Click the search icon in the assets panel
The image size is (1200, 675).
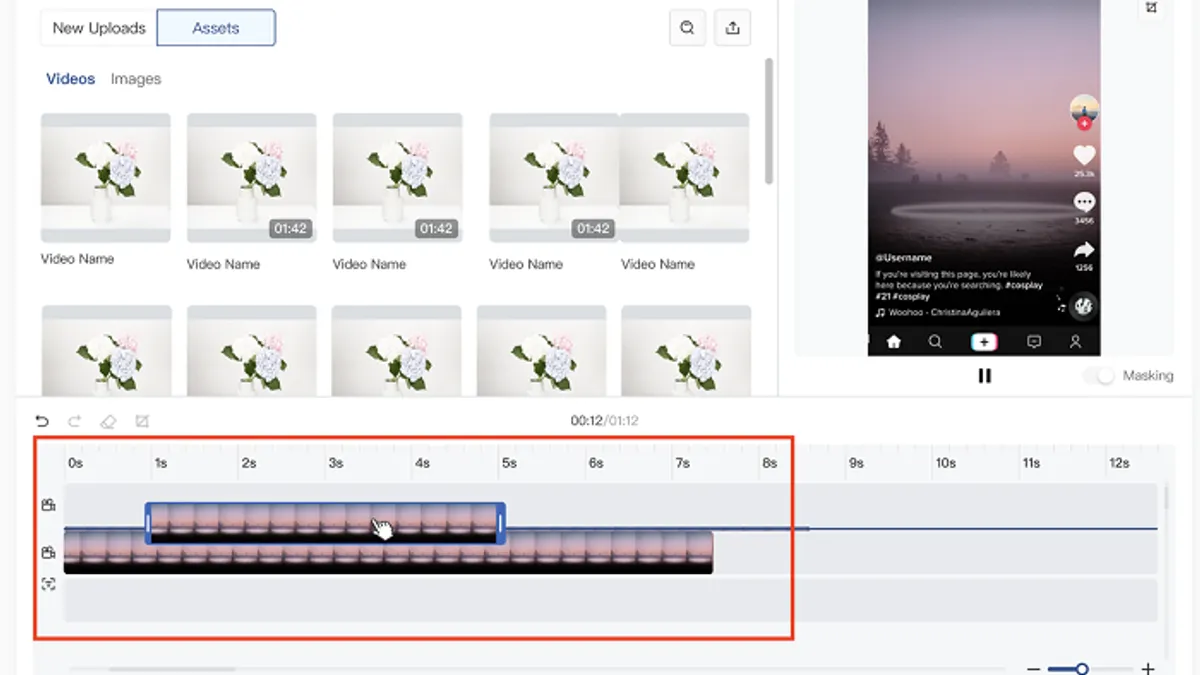click(x=687, y=28)
